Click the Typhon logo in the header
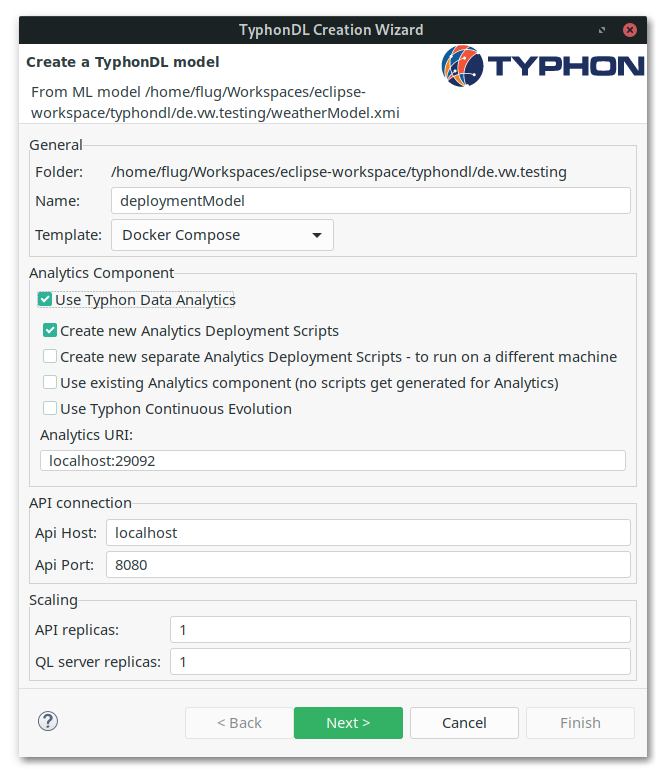 543,66
